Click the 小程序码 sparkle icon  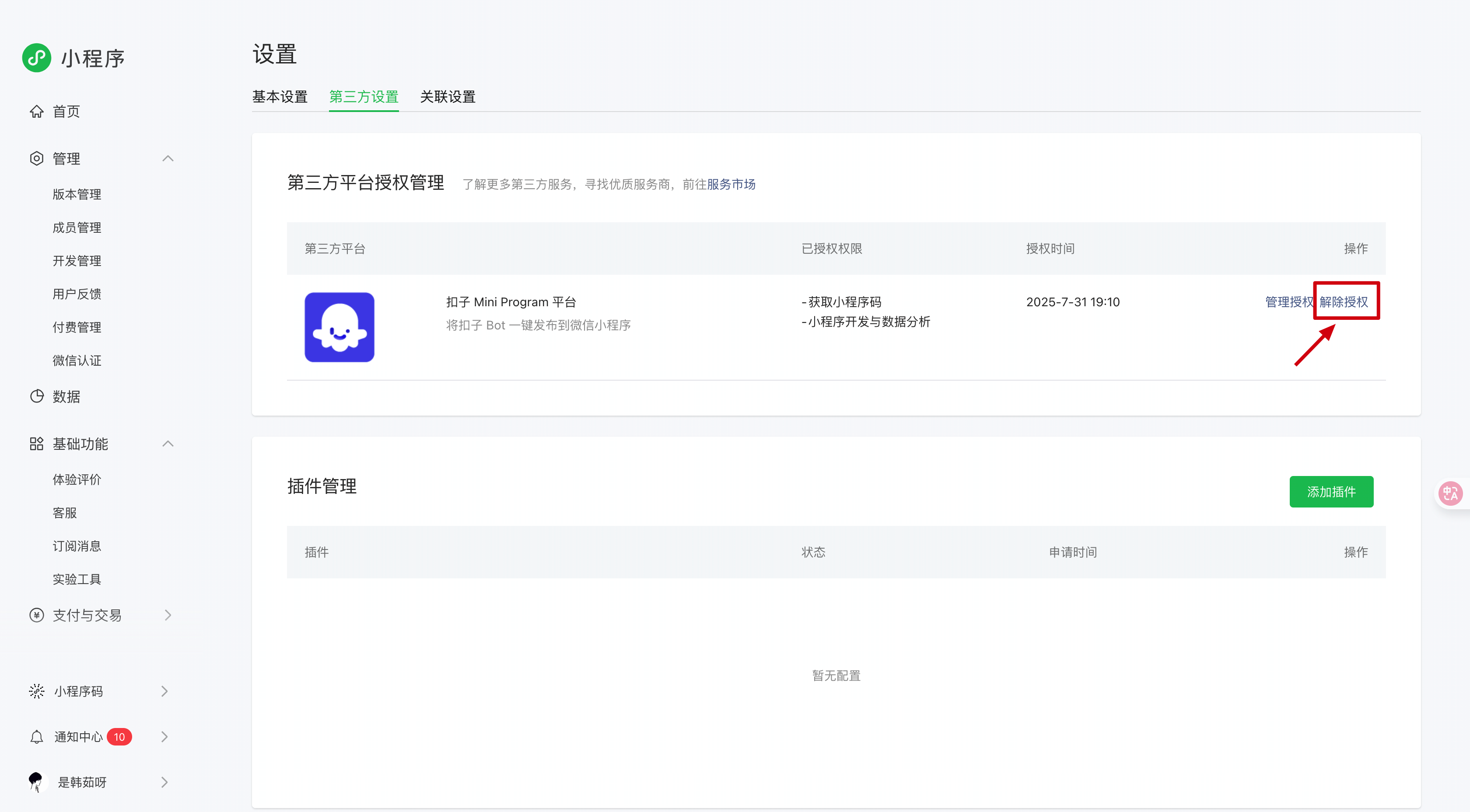click(x=36, y=691)
